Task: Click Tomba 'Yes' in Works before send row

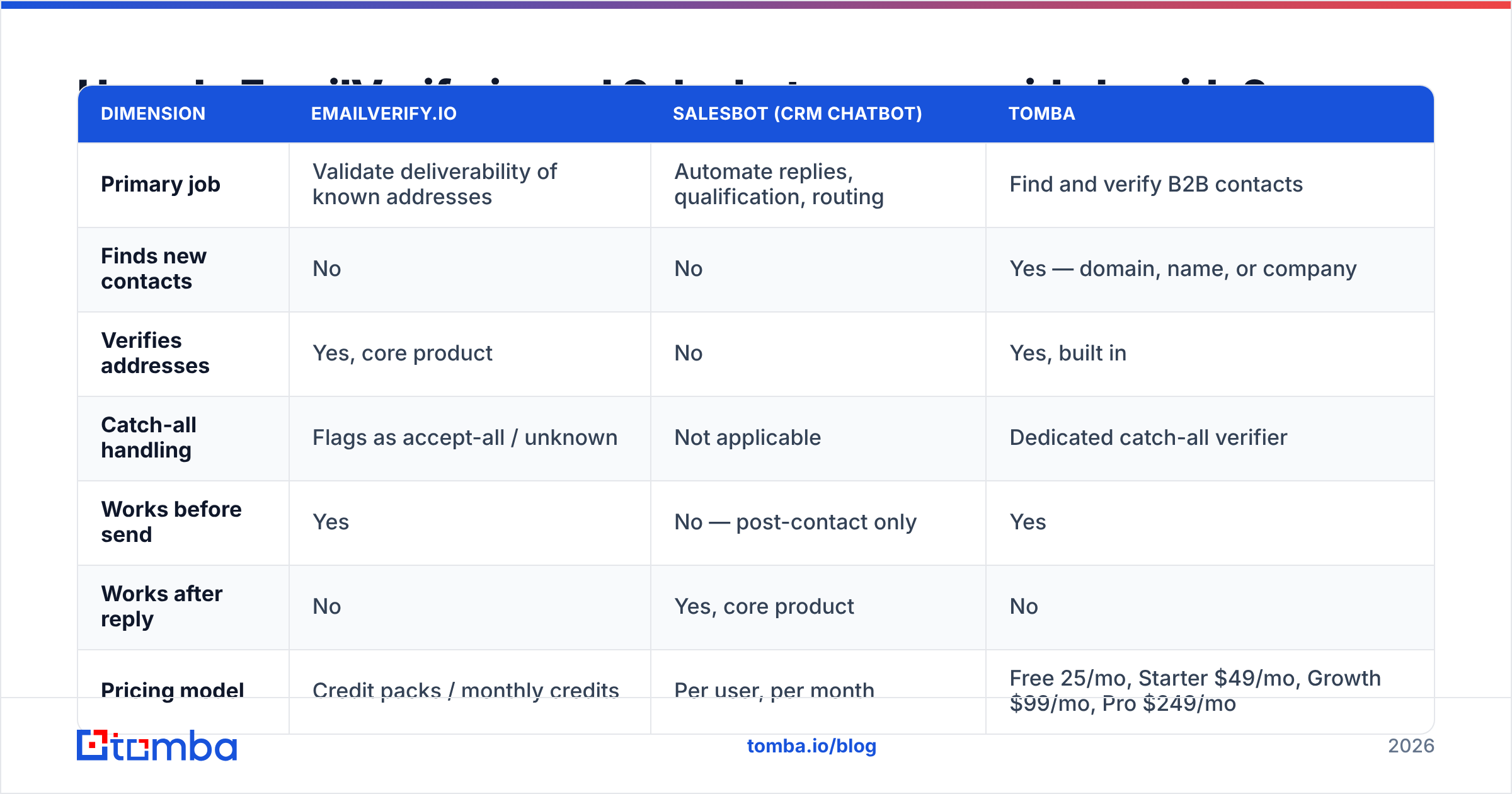Action: (1028, 522)
